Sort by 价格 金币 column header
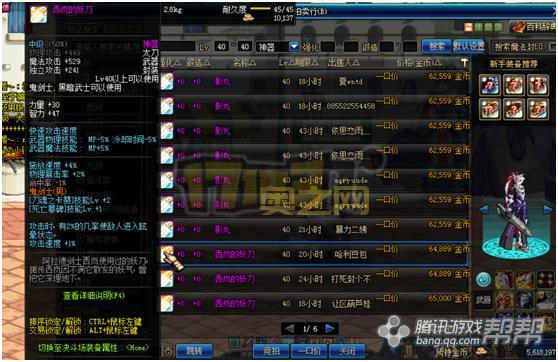Image resolution: width=558 pixels, height=362 pixels. 419,63
